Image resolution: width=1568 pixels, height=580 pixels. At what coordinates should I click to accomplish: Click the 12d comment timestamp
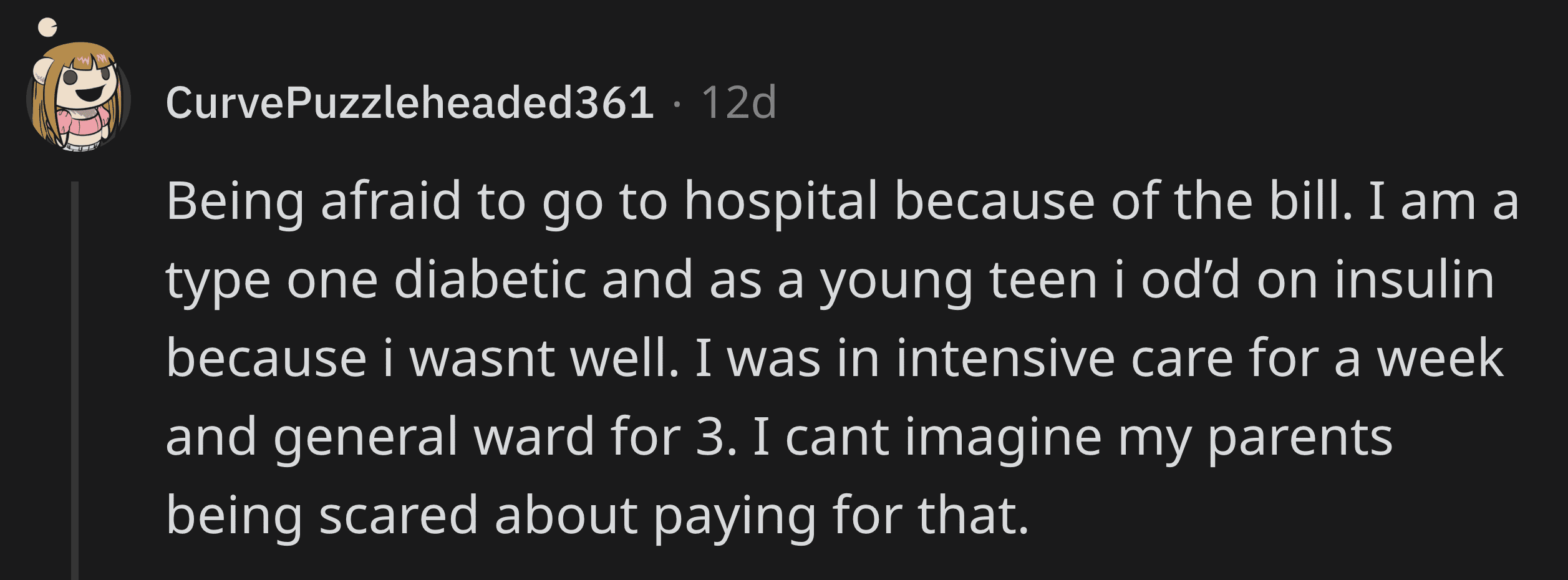pyautogui.click(x=738, y=103)
